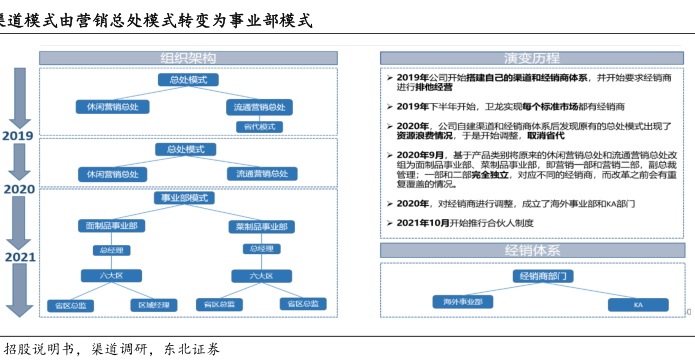The width and height of the screenshot is (695, 363).
Task: Select the bold phrase 每个标准市场
Action: tap(550, 107)
